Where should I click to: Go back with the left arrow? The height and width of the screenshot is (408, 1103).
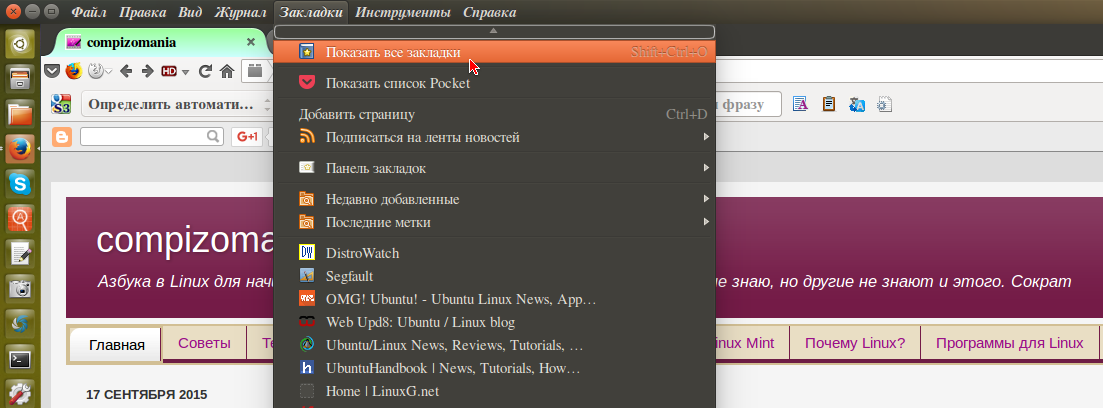coord(127,70)
